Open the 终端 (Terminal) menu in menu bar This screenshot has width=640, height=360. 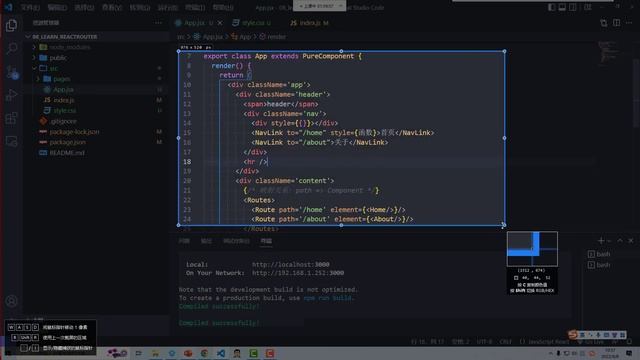point(195,7)
